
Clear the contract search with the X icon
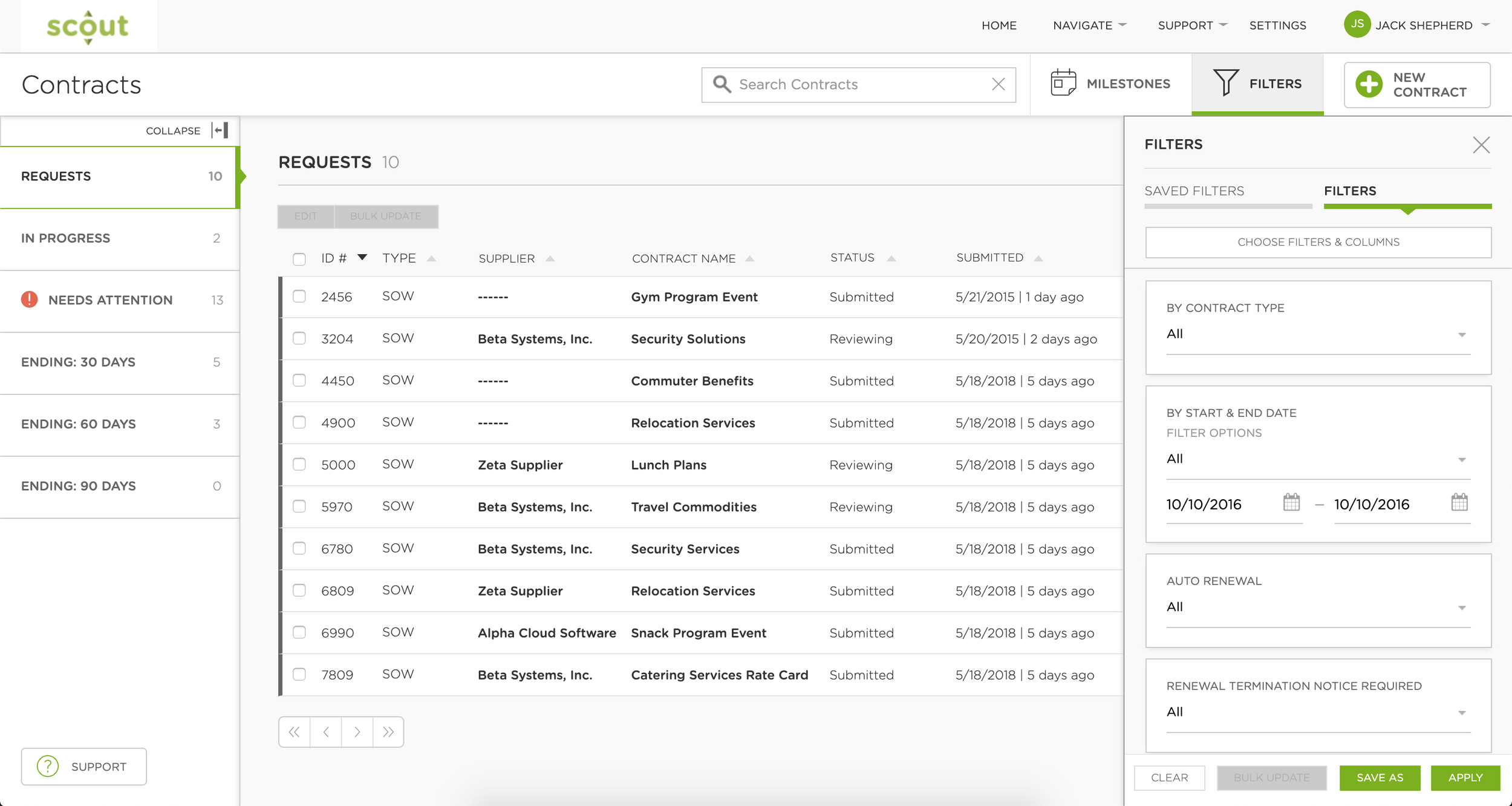click(997, 84)
